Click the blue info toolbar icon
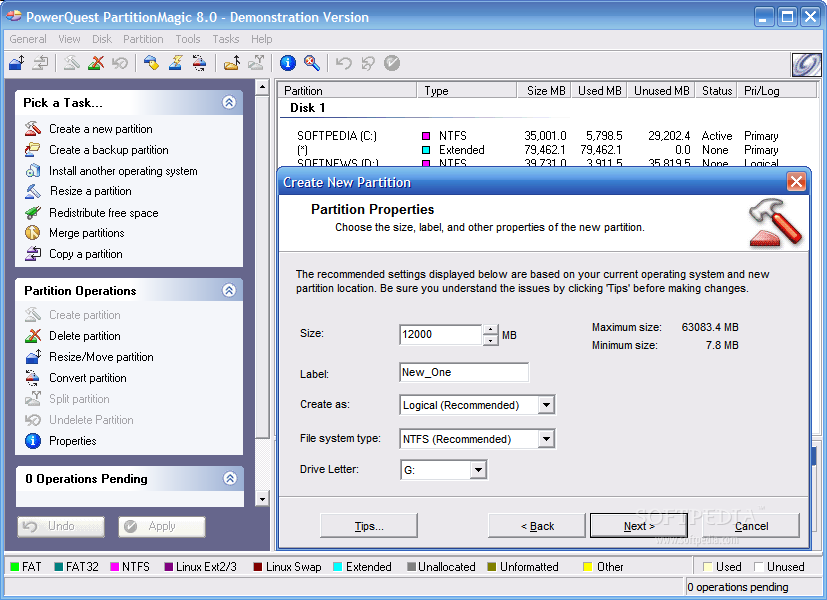This screenshot has width=827, height=600. coord(287,63)
